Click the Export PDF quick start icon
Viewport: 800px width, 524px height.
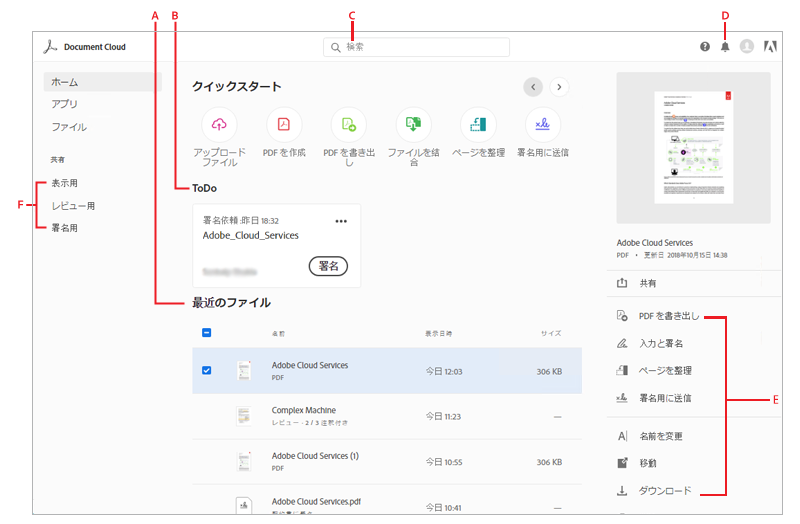pos(349,124)
